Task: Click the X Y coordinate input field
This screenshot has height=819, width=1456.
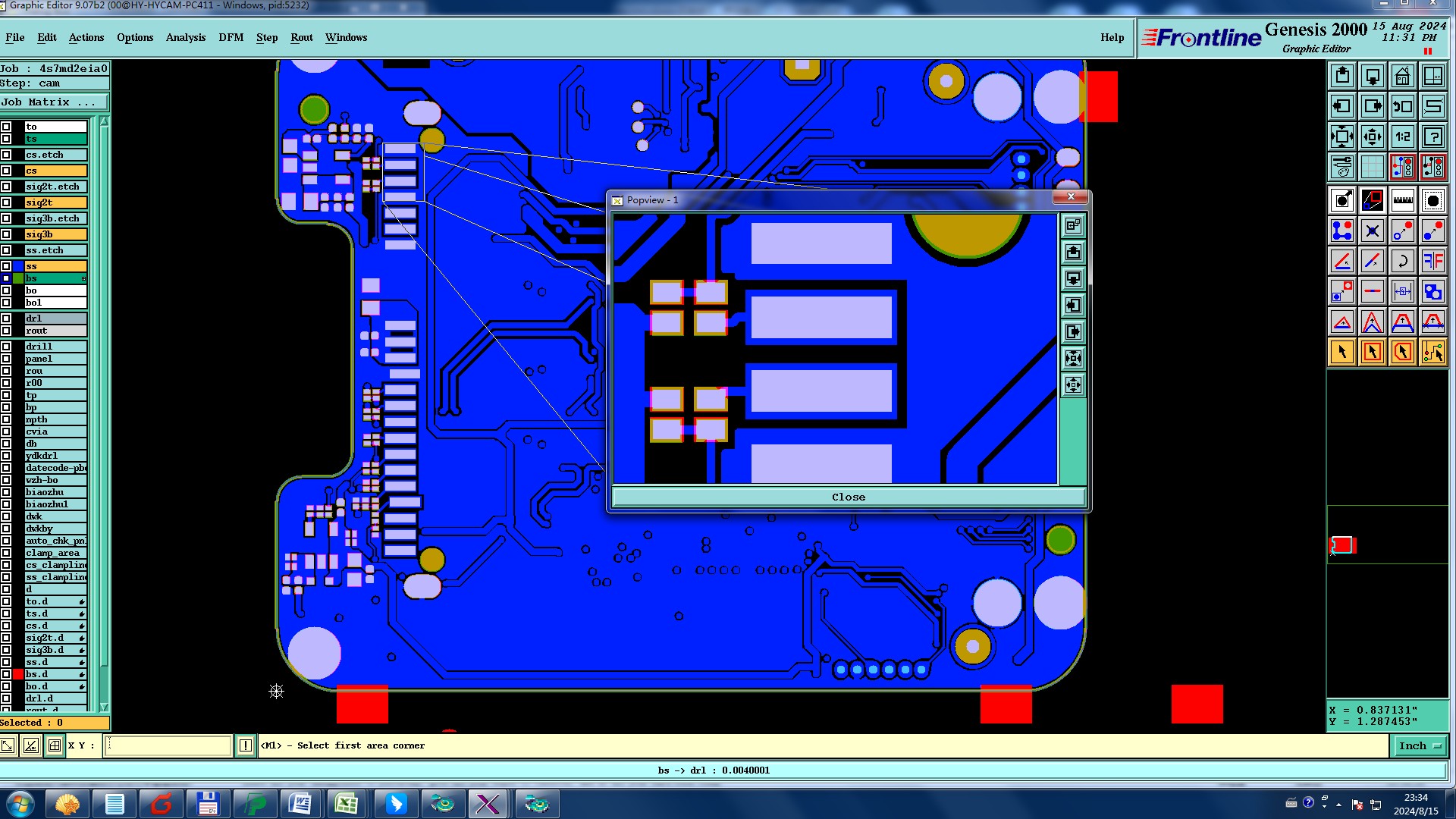Action: 168,745
